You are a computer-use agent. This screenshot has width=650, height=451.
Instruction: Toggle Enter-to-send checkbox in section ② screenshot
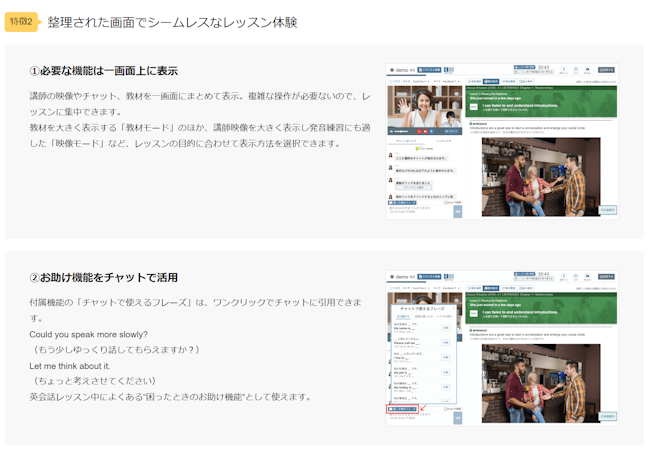click(x=446, y=409)
